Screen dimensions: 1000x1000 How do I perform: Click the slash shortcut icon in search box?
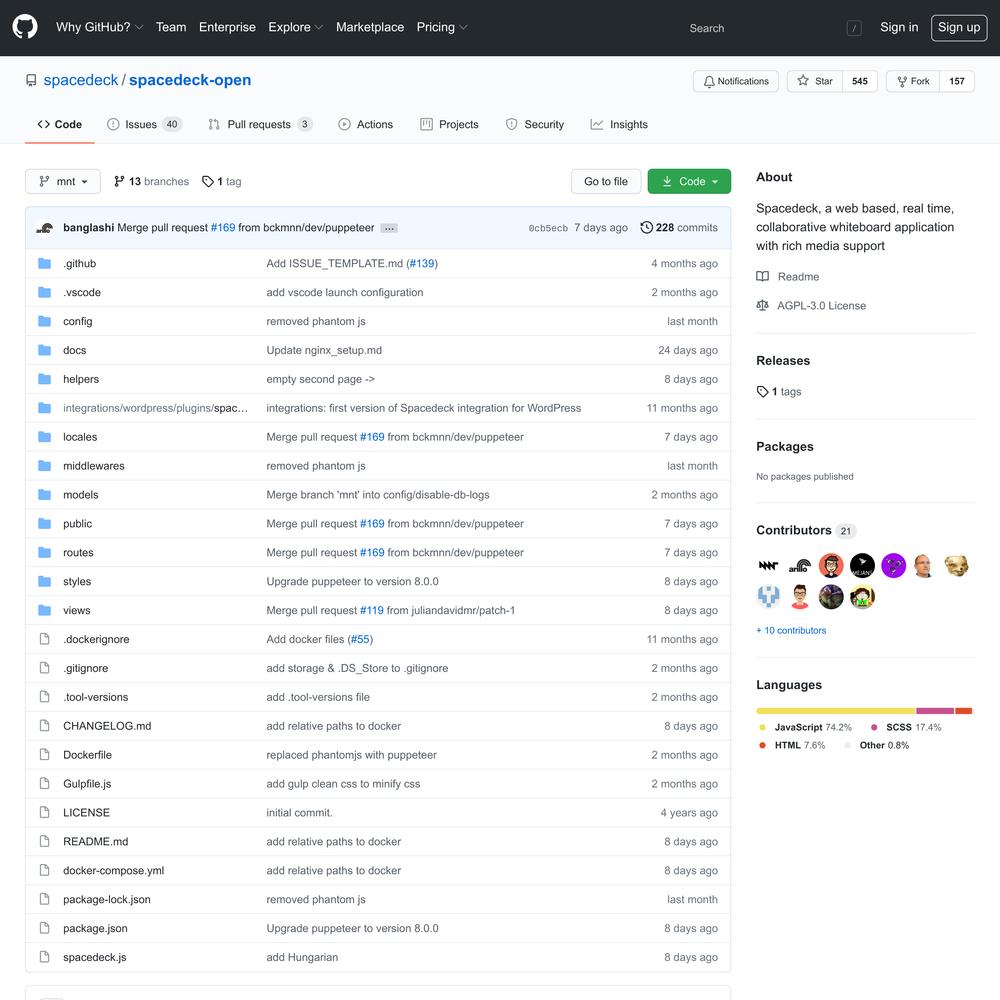click(x=854, y=28)
